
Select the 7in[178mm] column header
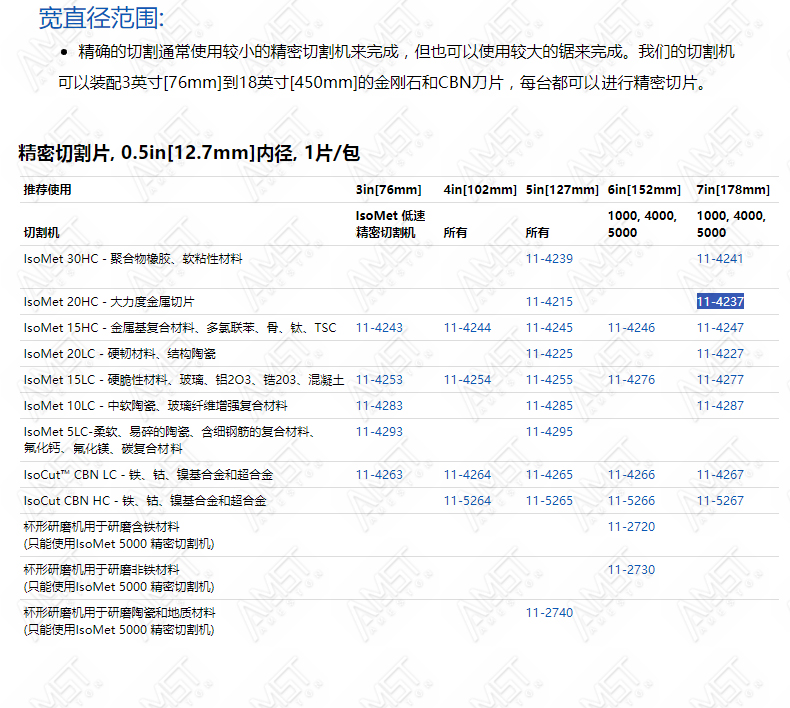[734, 190]
